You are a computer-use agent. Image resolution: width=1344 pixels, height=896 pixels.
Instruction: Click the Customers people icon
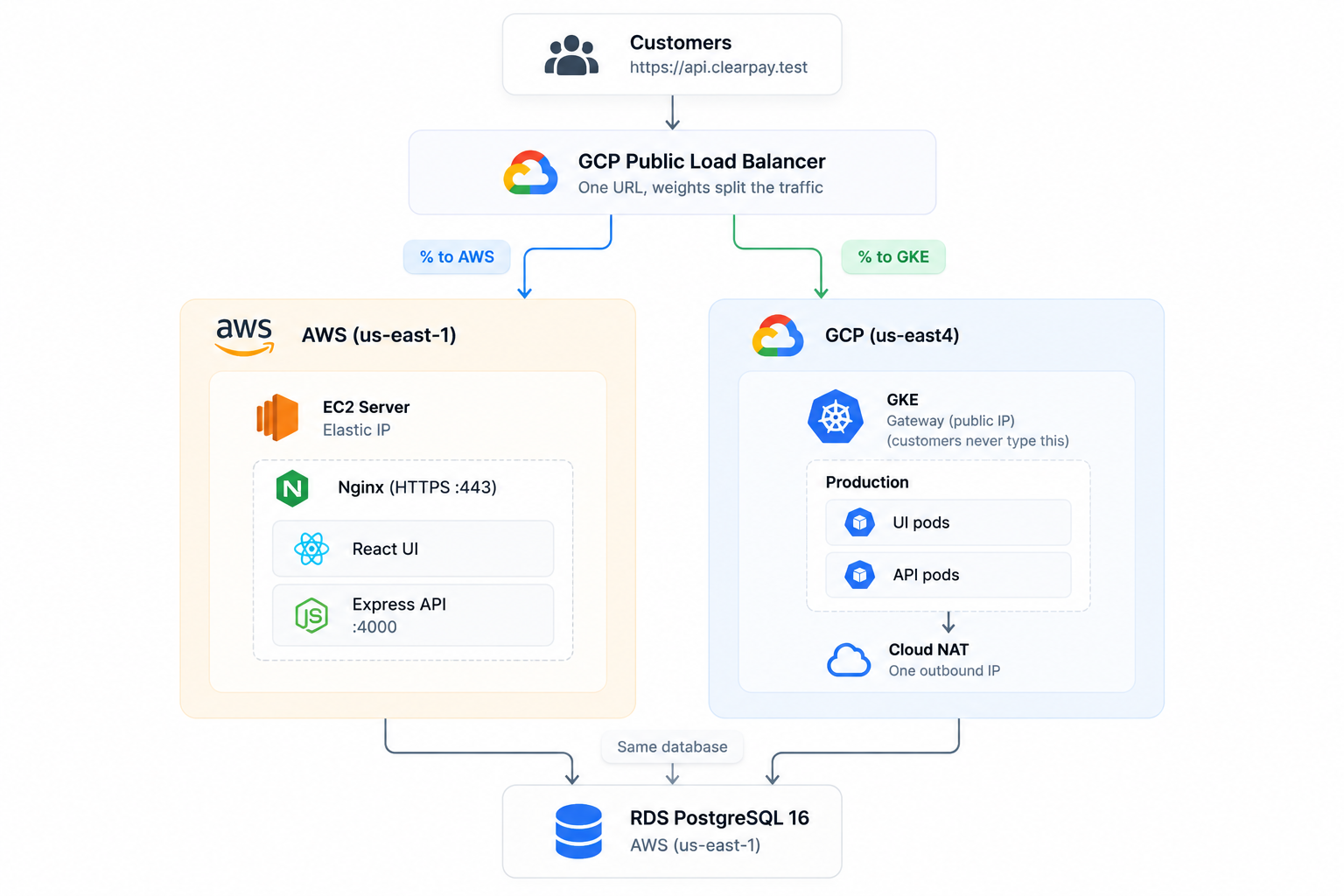pos(571,55)
